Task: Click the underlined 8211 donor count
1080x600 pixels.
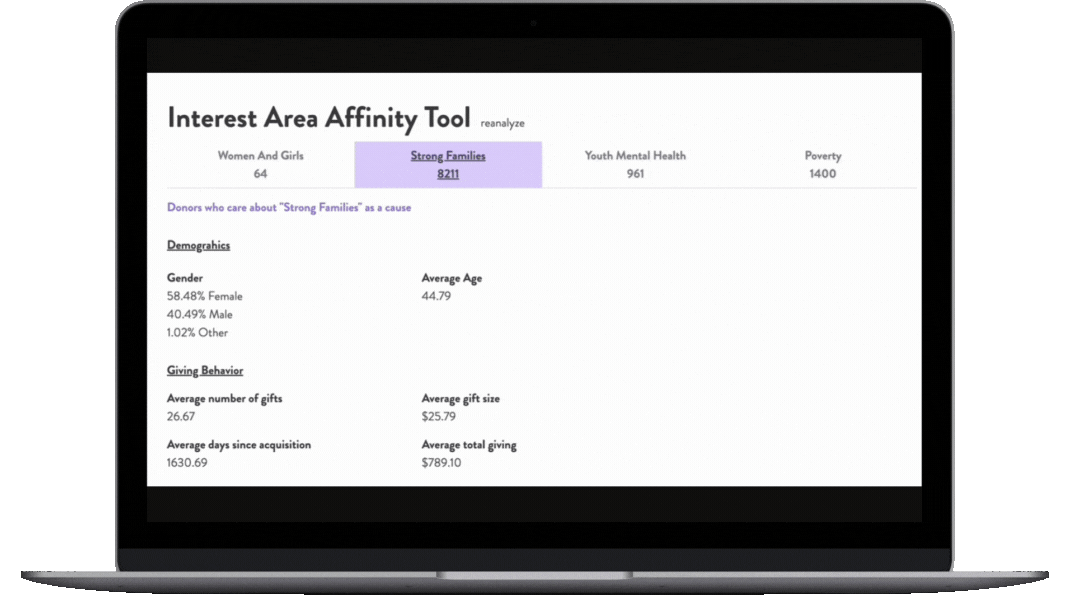Action: point(447,173)
